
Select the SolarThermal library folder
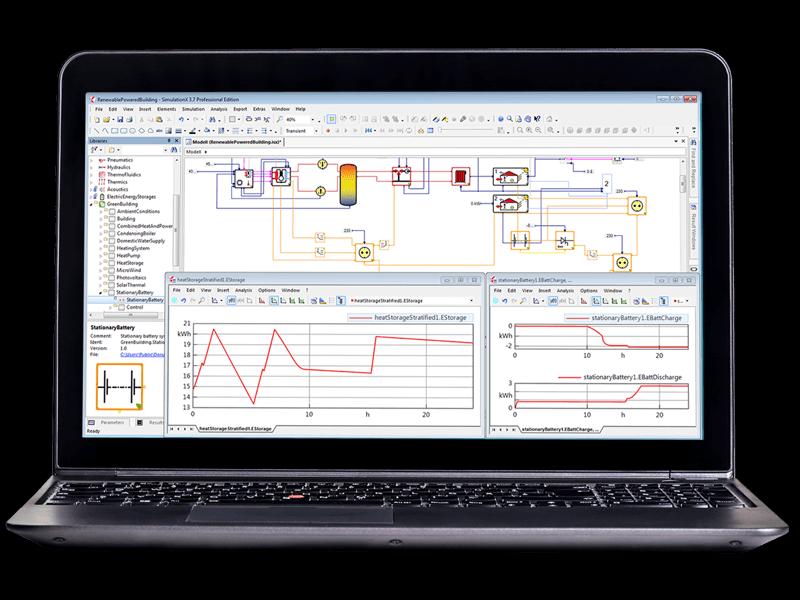point(131,285)
